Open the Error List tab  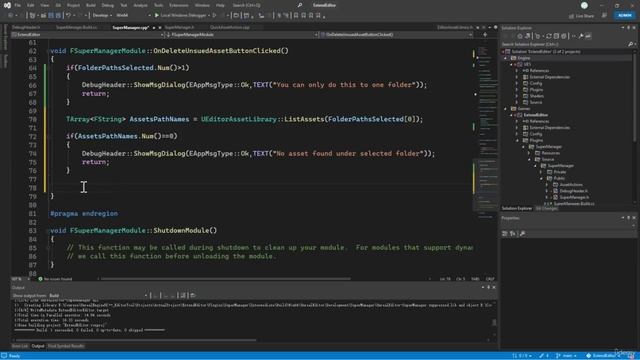pyautogui.click(x=20, y=346)
